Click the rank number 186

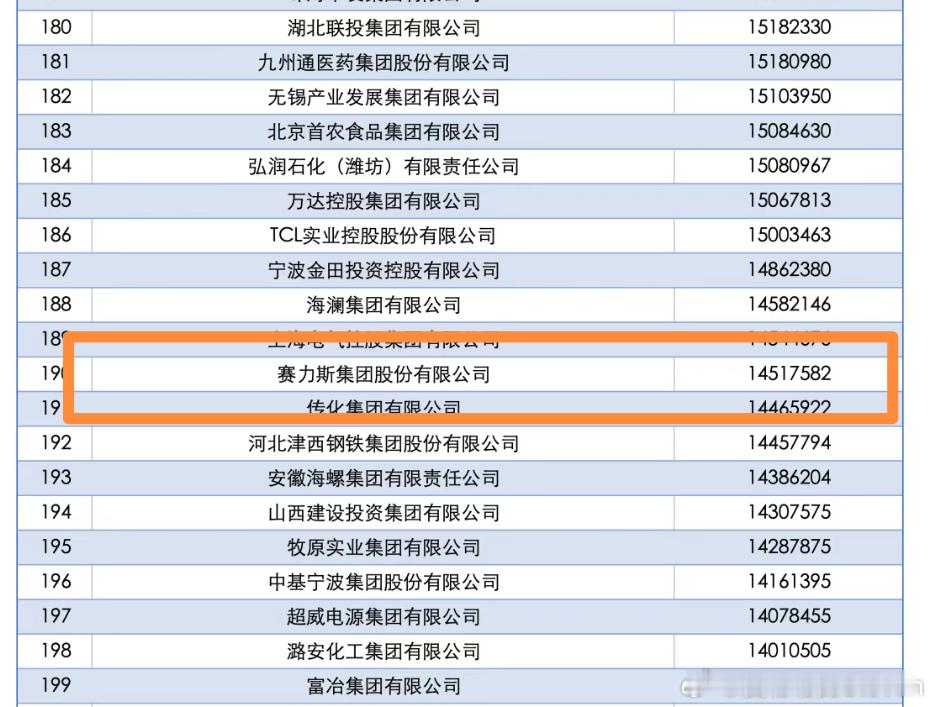[x=57, y=235]
